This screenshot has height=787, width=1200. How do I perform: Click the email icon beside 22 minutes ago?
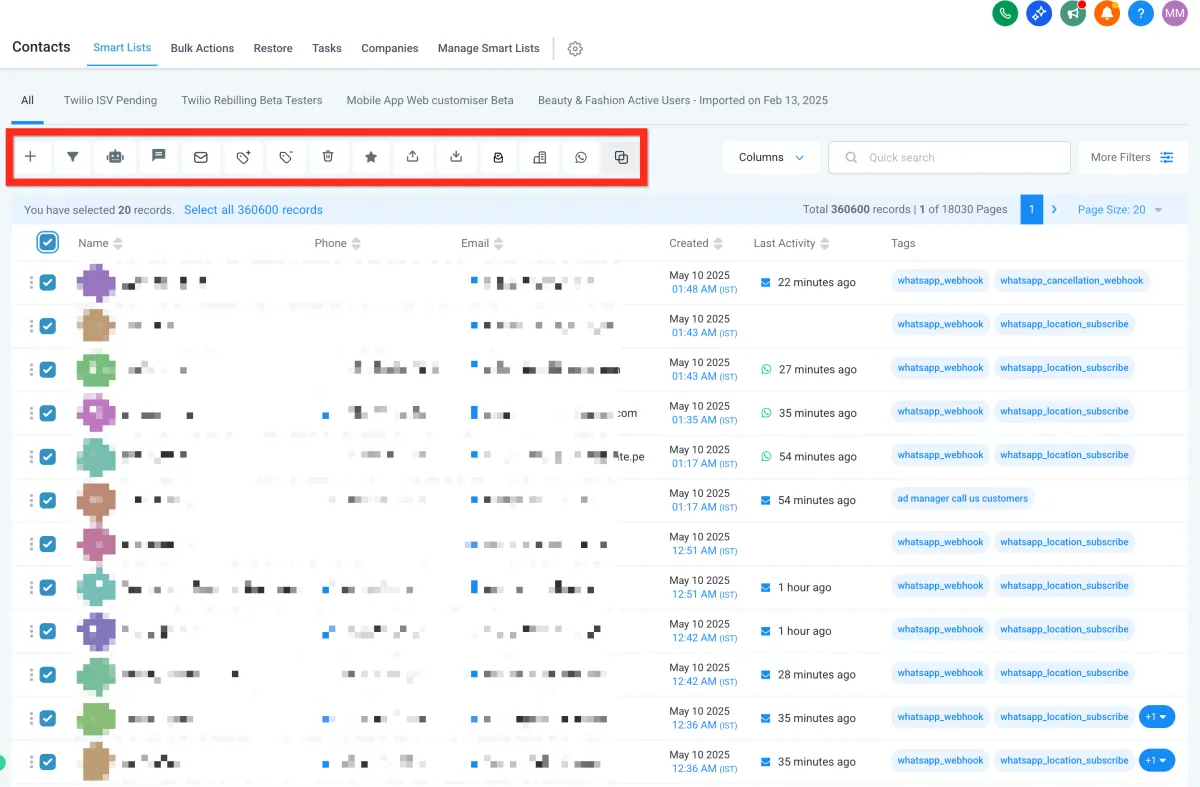tap(766, 282)
